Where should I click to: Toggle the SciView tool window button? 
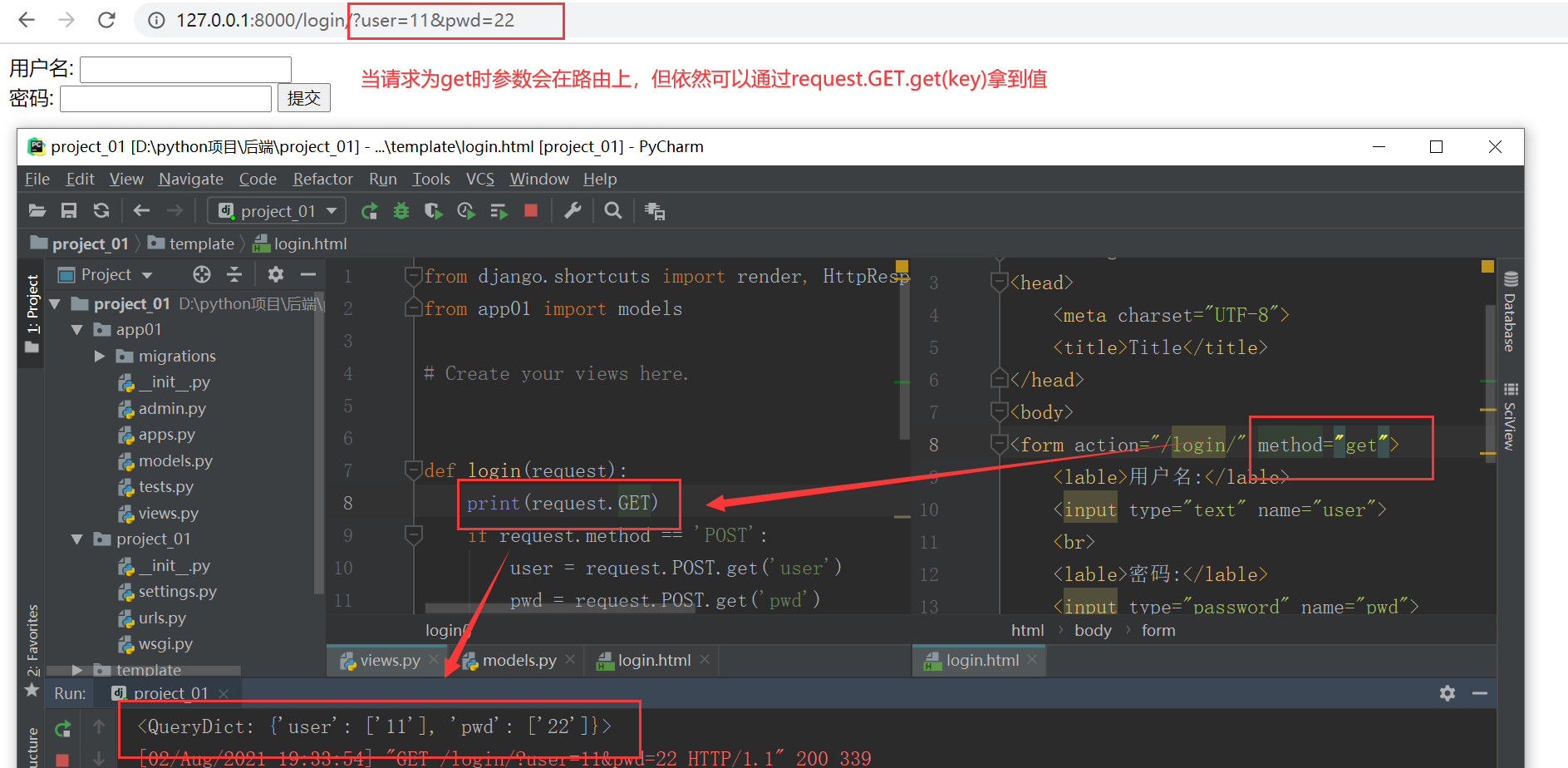[x=1510, y=417]
